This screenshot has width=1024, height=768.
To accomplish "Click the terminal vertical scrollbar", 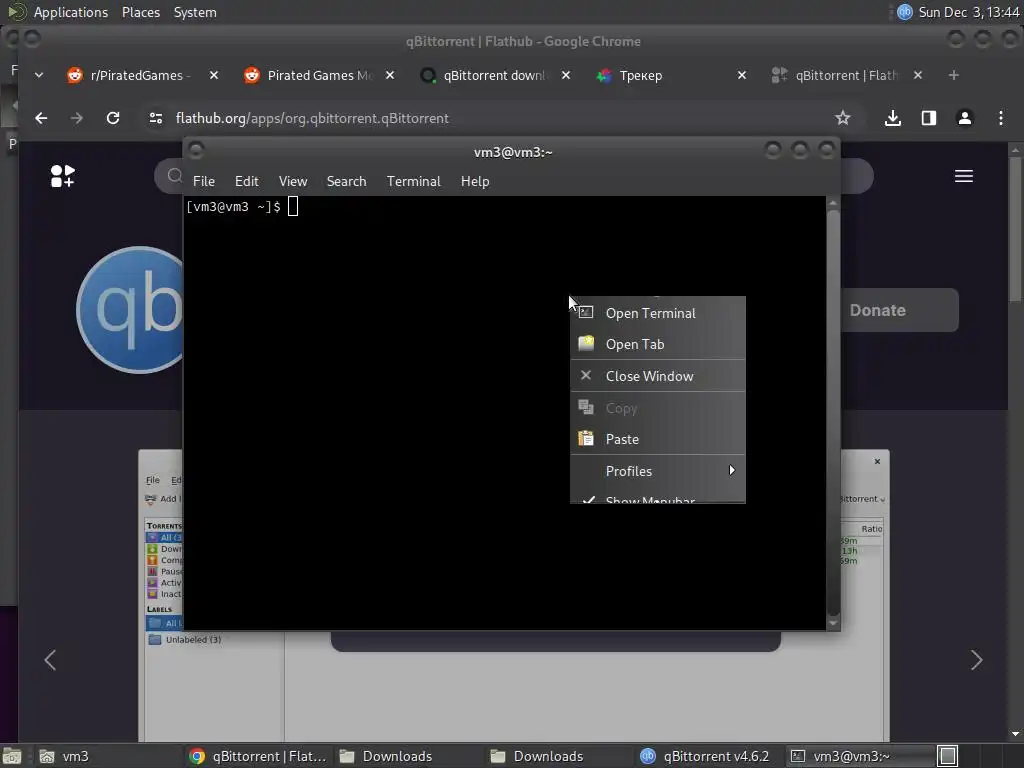I will (833, 413).
